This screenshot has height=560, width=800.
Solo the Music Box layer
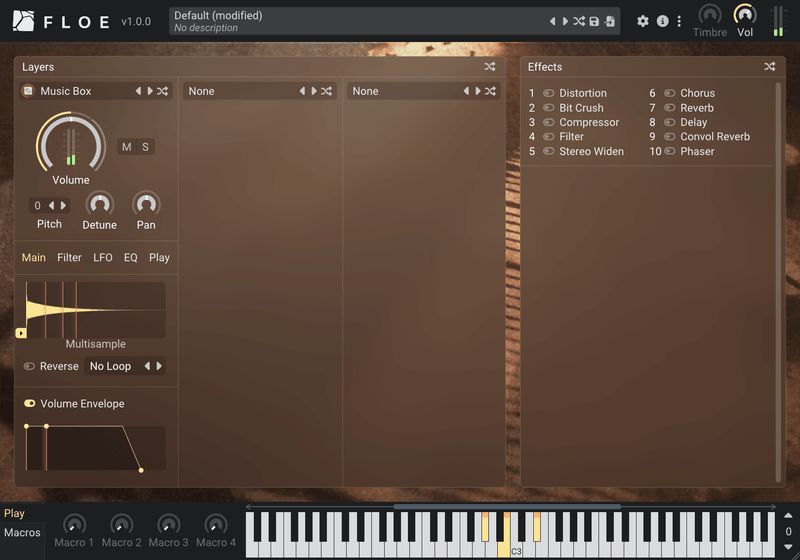pyautogui.click(x=145, y=147)
